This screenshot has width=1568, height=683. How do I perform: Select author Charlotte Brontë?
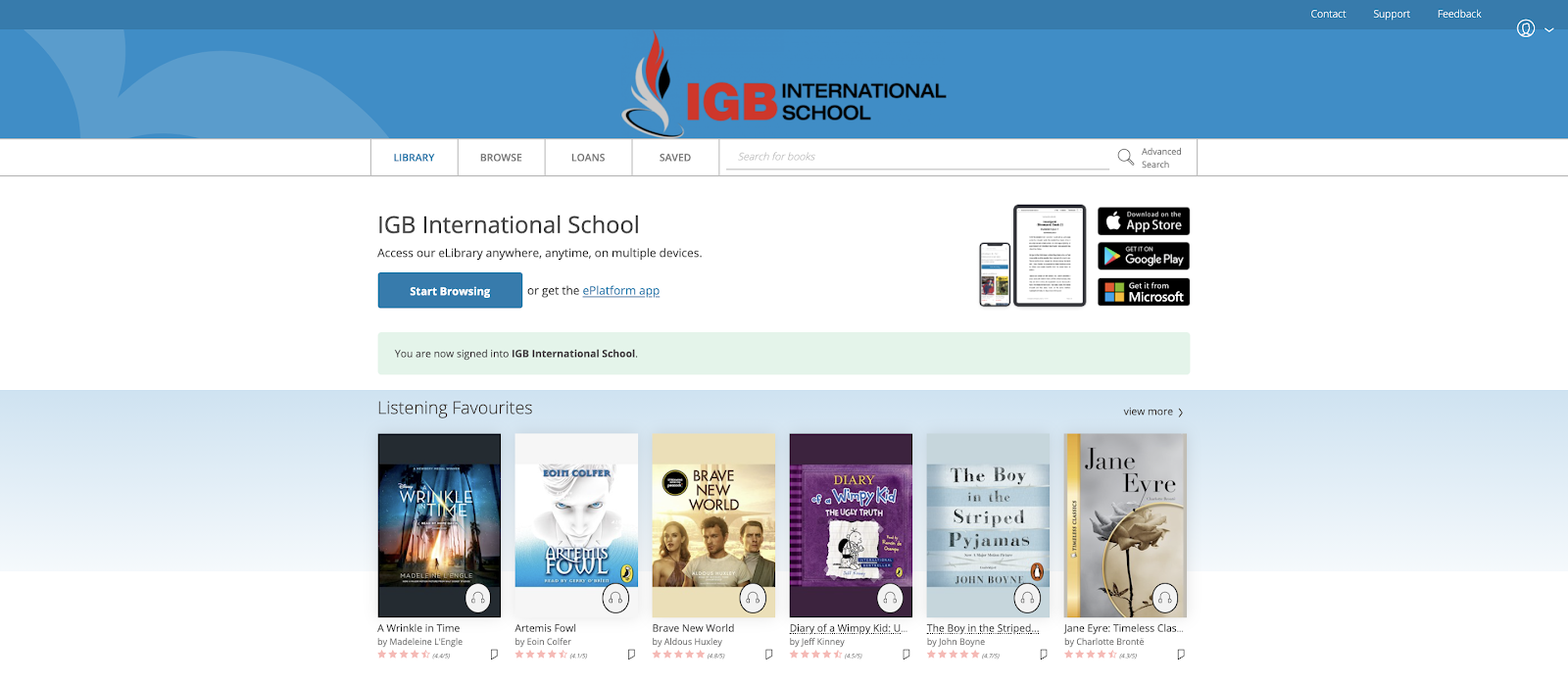(x=1110, y=642)
